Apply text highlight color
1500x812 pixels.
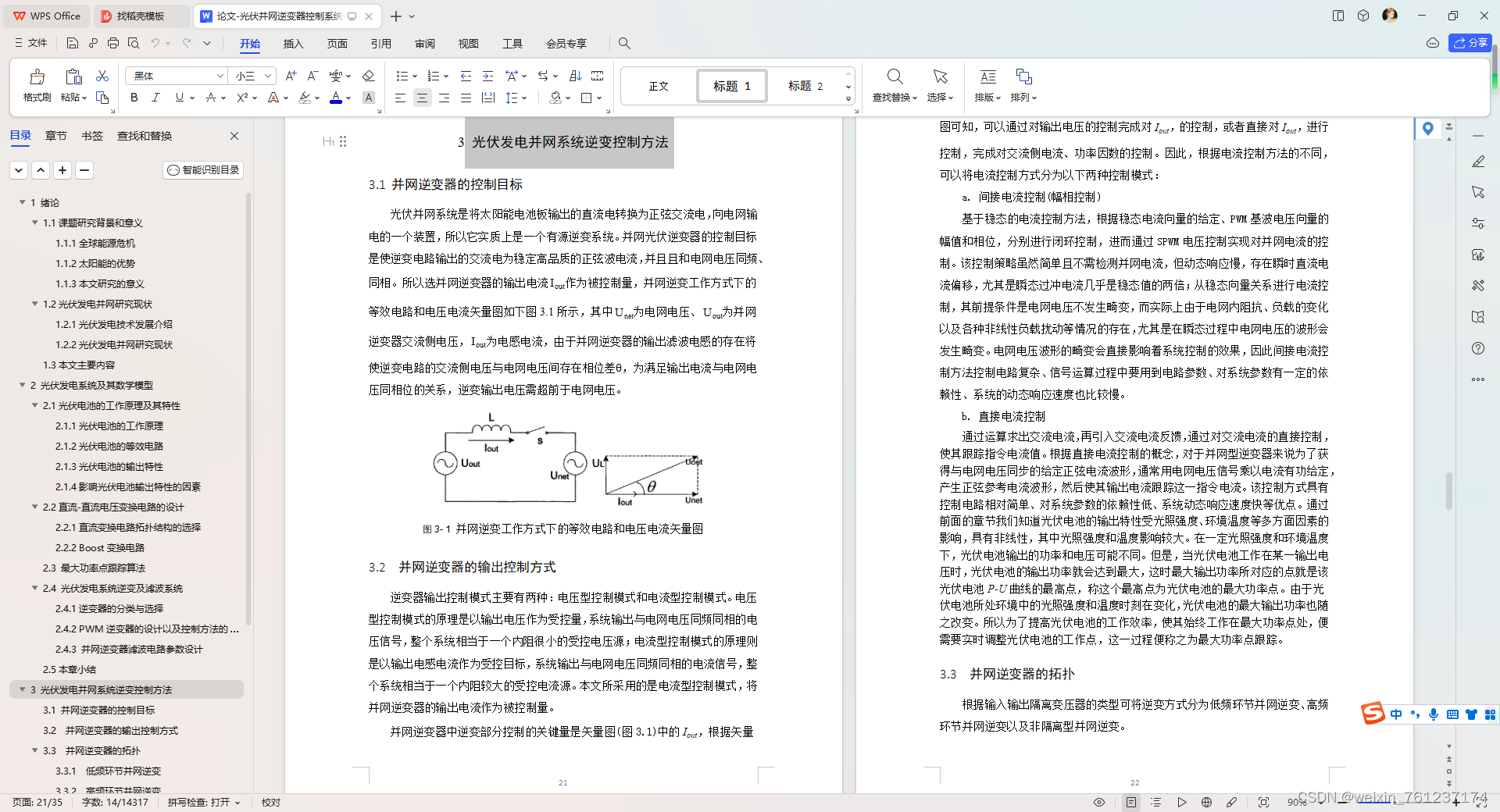(304, 98)
